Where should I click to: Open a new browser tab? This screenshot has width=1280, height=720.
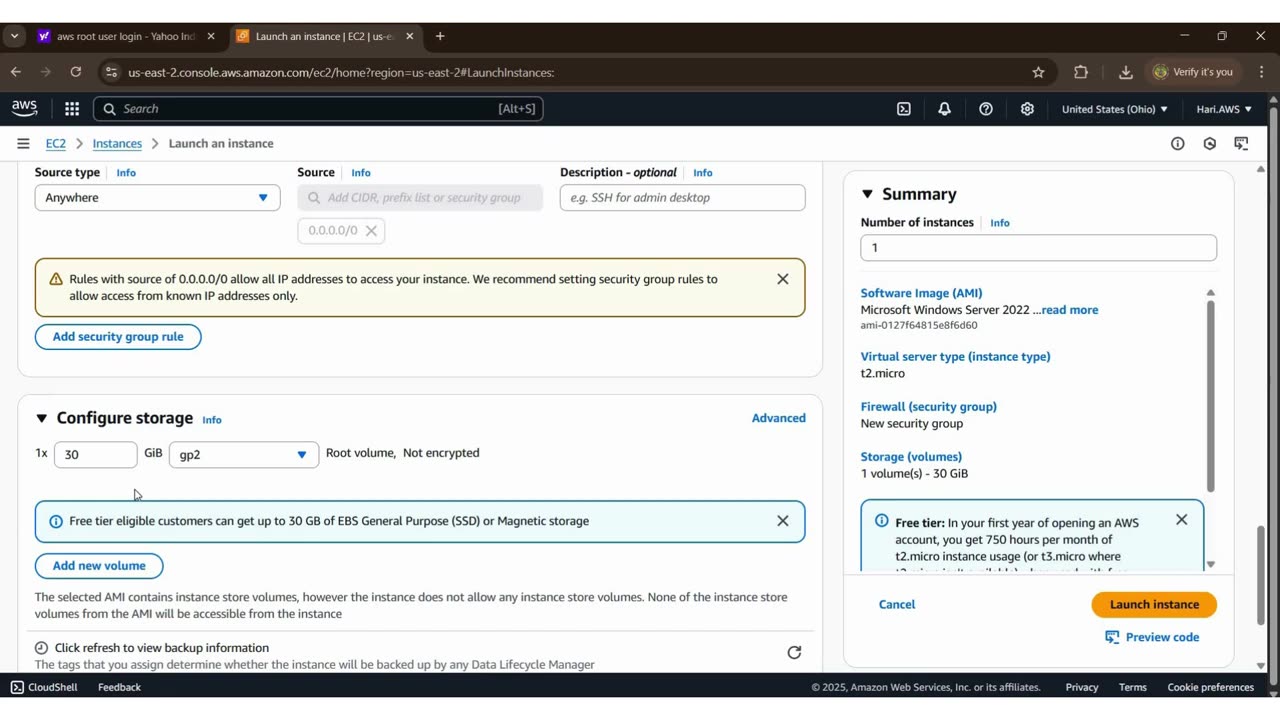tap(440, 36)
